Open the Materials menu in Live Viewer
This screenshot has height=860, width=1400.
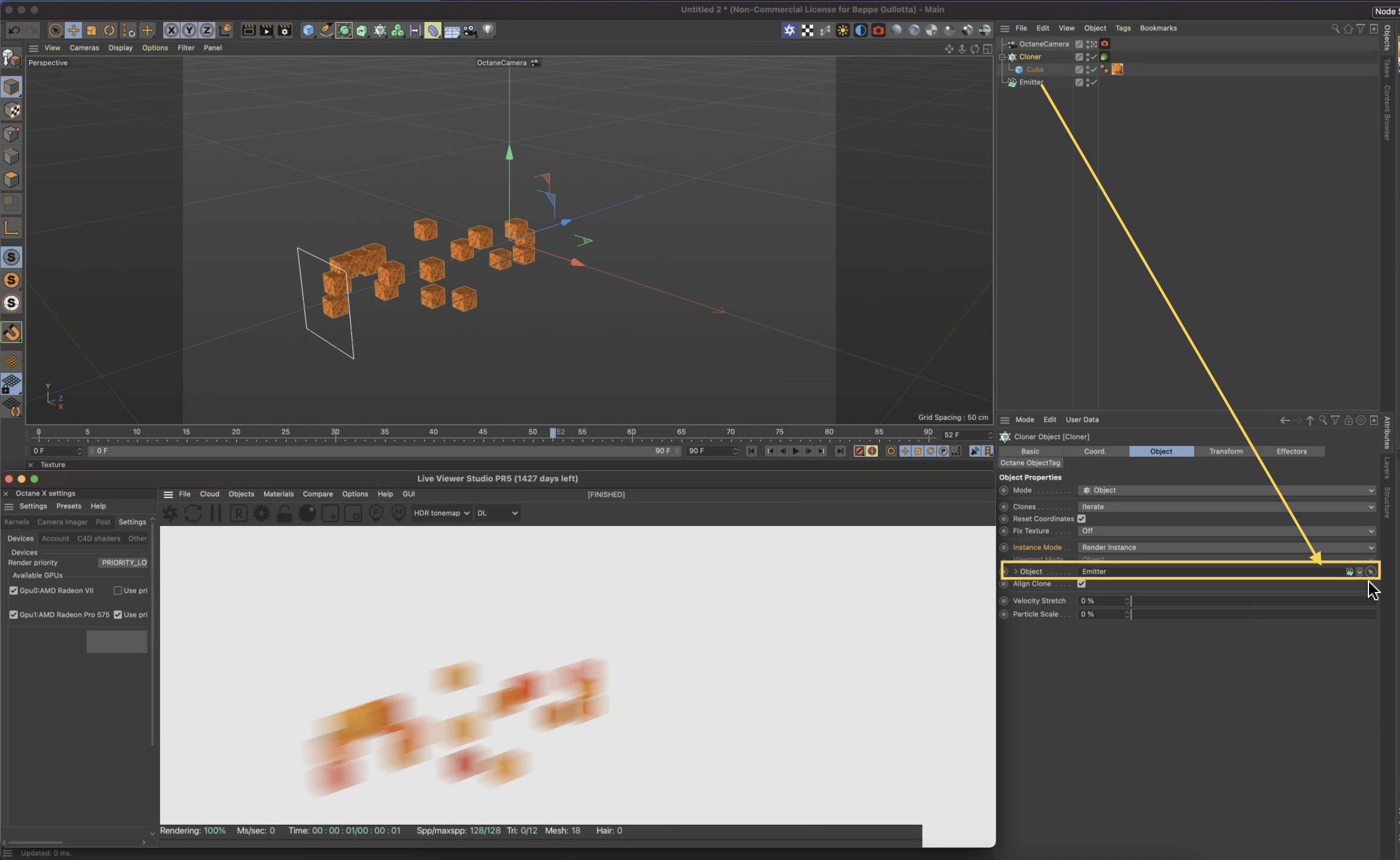(x=278, y=494)
